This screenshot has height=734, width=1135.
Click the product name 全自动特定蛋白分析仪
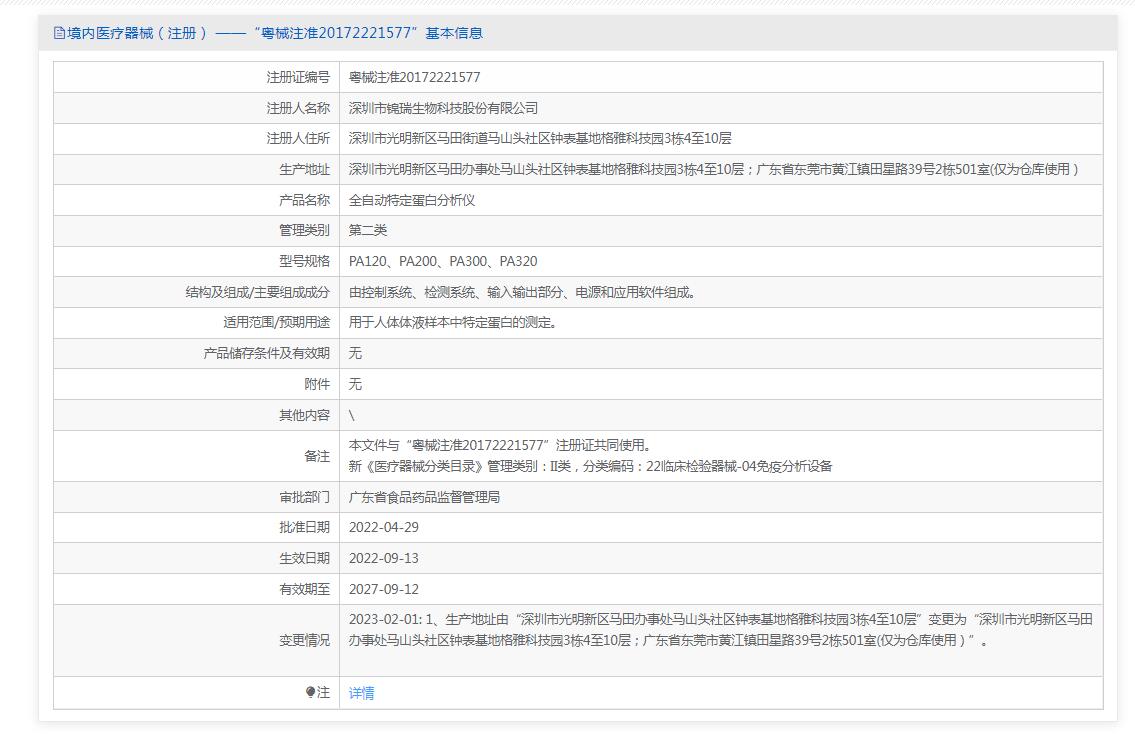point(412,200)
